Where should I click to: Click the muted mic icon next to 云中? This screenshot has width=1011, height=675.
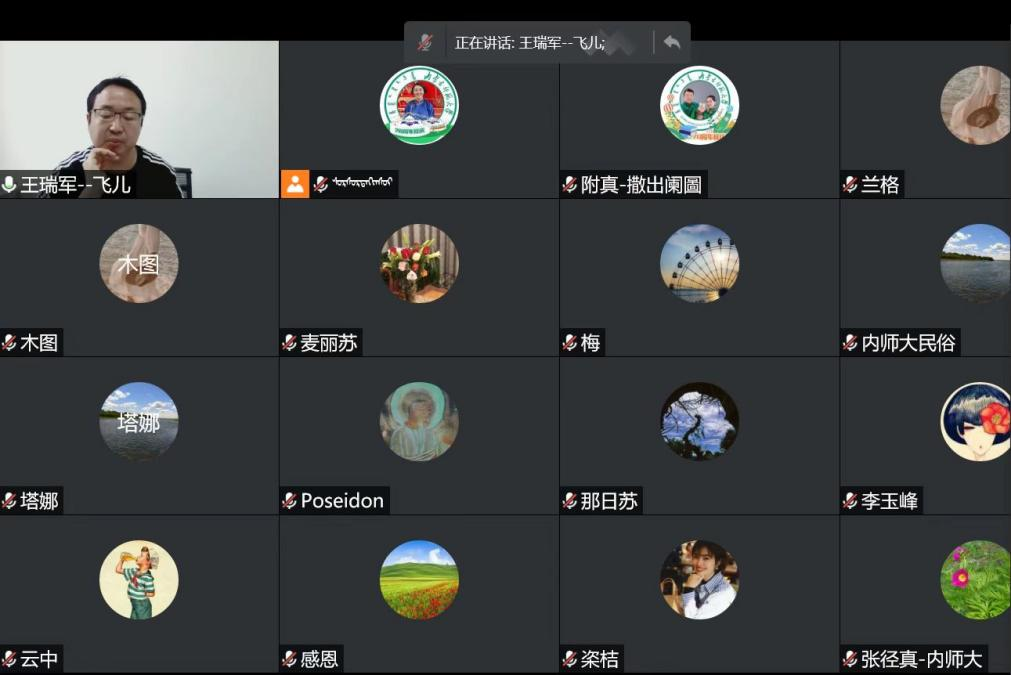click(x=10, y=659)
